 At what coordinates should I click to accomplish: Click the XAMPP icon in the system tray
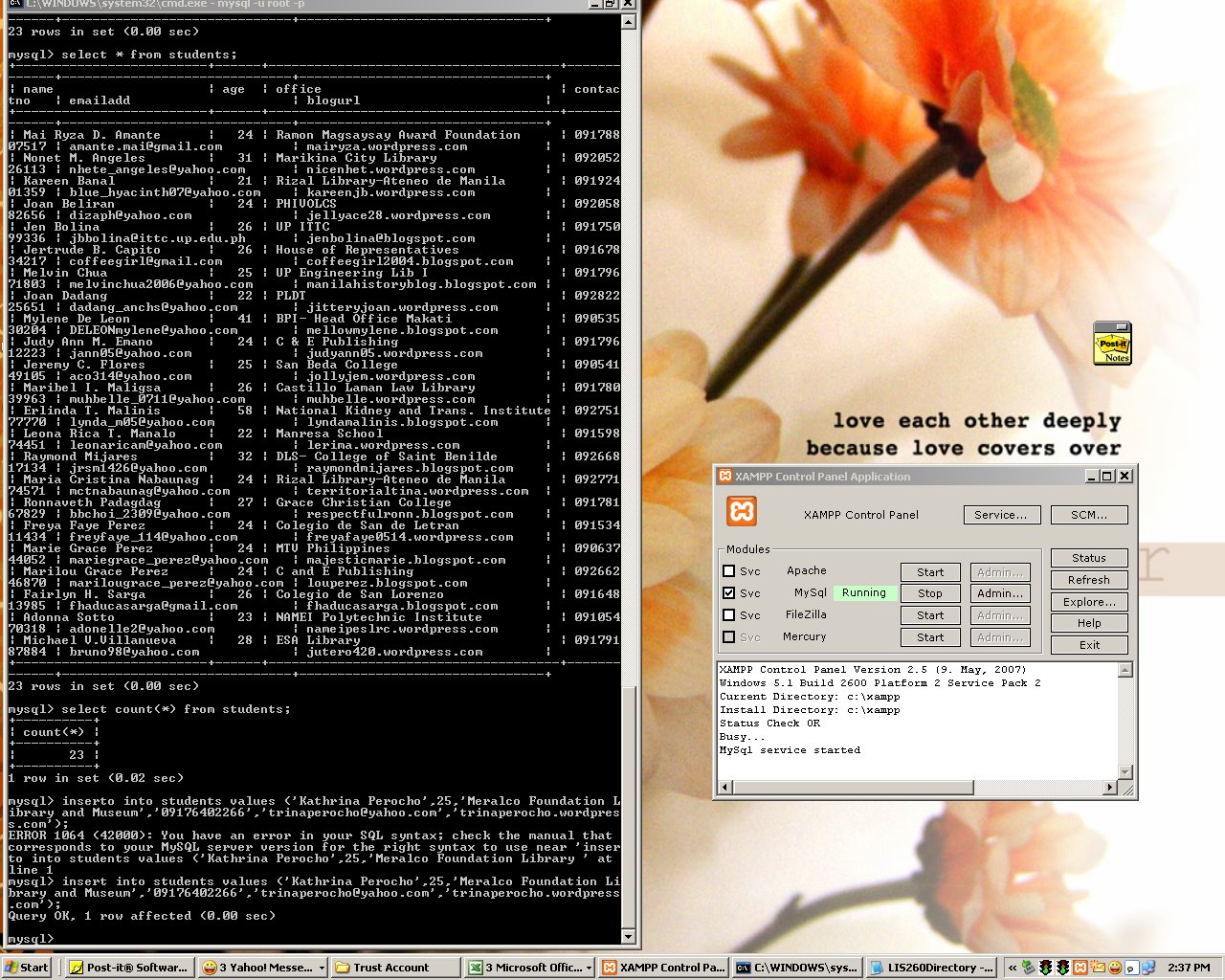[x=1080, y=968]
